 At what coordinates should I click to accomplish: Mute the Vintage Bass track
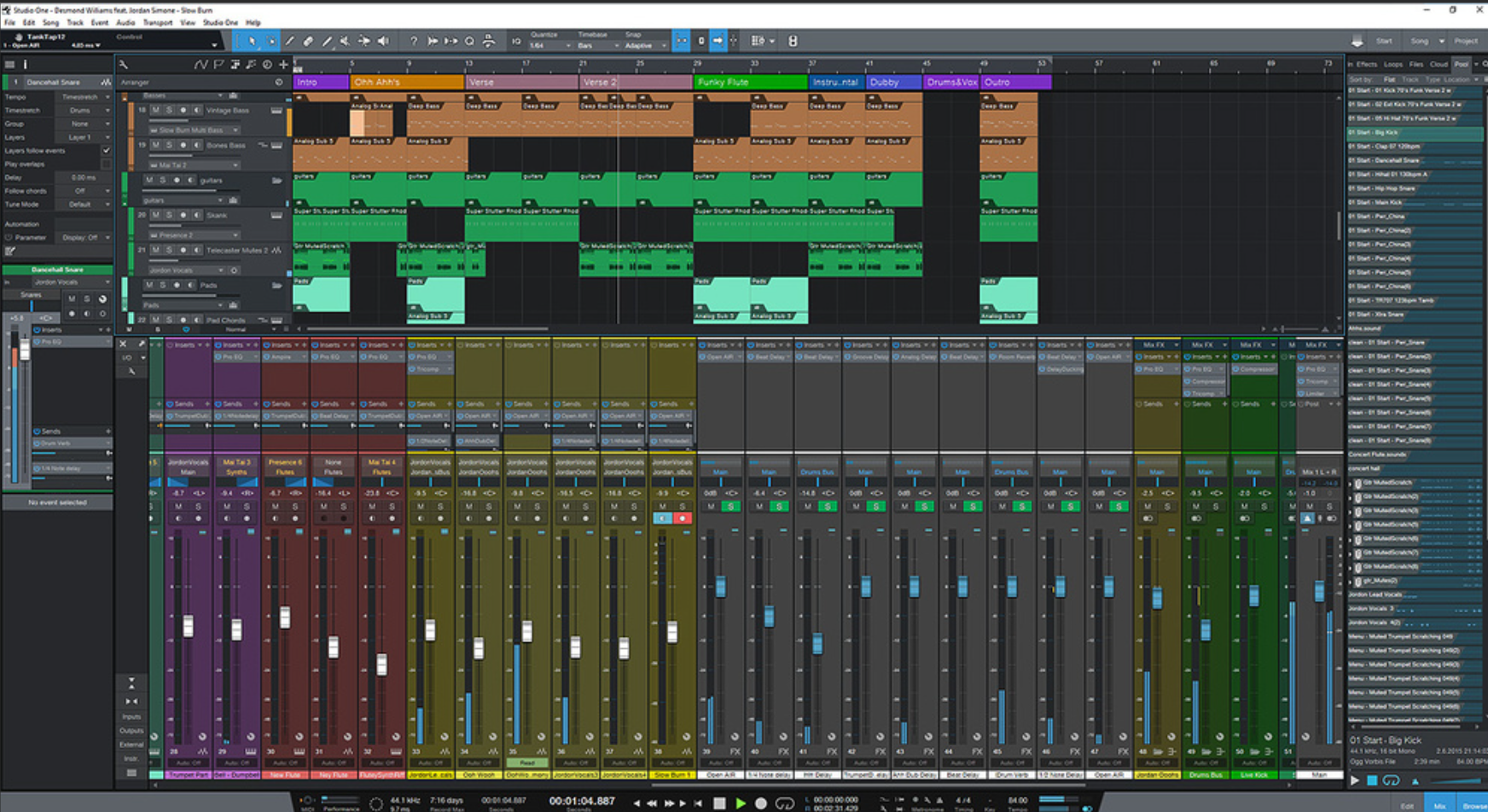[156, 110]
